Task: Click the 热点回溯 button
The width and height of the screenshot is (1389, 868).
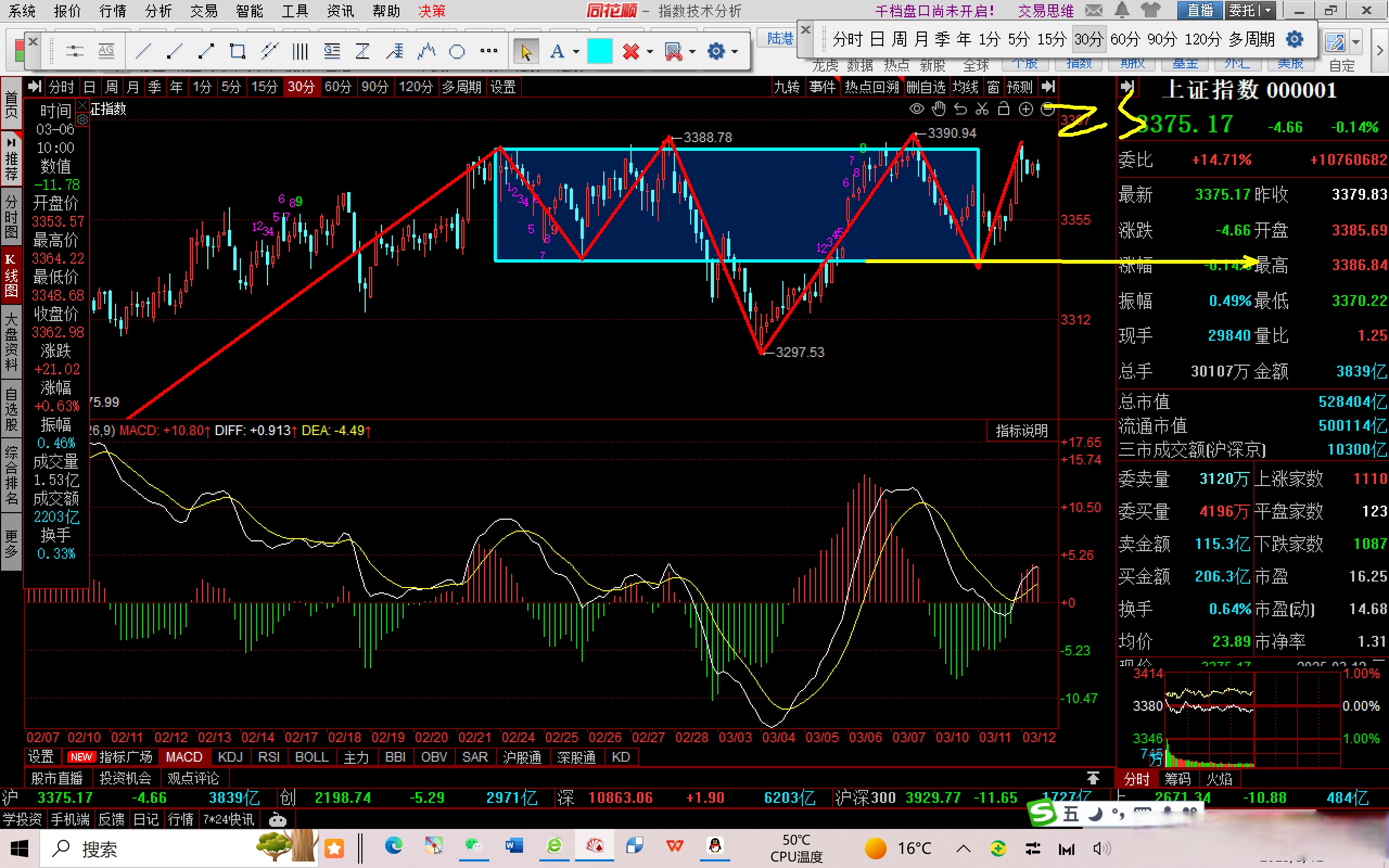Action: coord(871,87)
